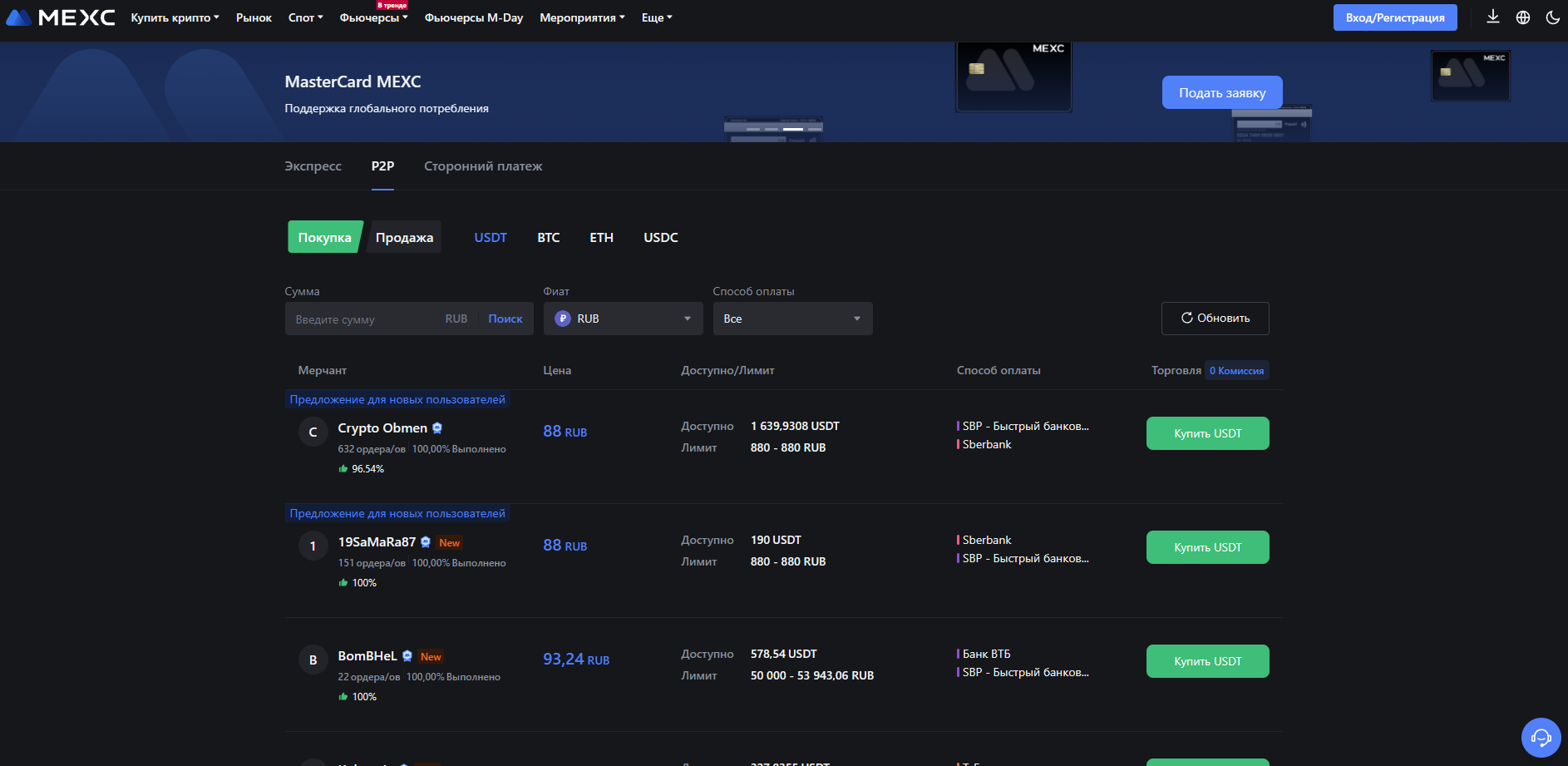This screenshot has width=1568, height=766.
Task: Click the Обновить refresh button
Action: (x=1215, y=319)
